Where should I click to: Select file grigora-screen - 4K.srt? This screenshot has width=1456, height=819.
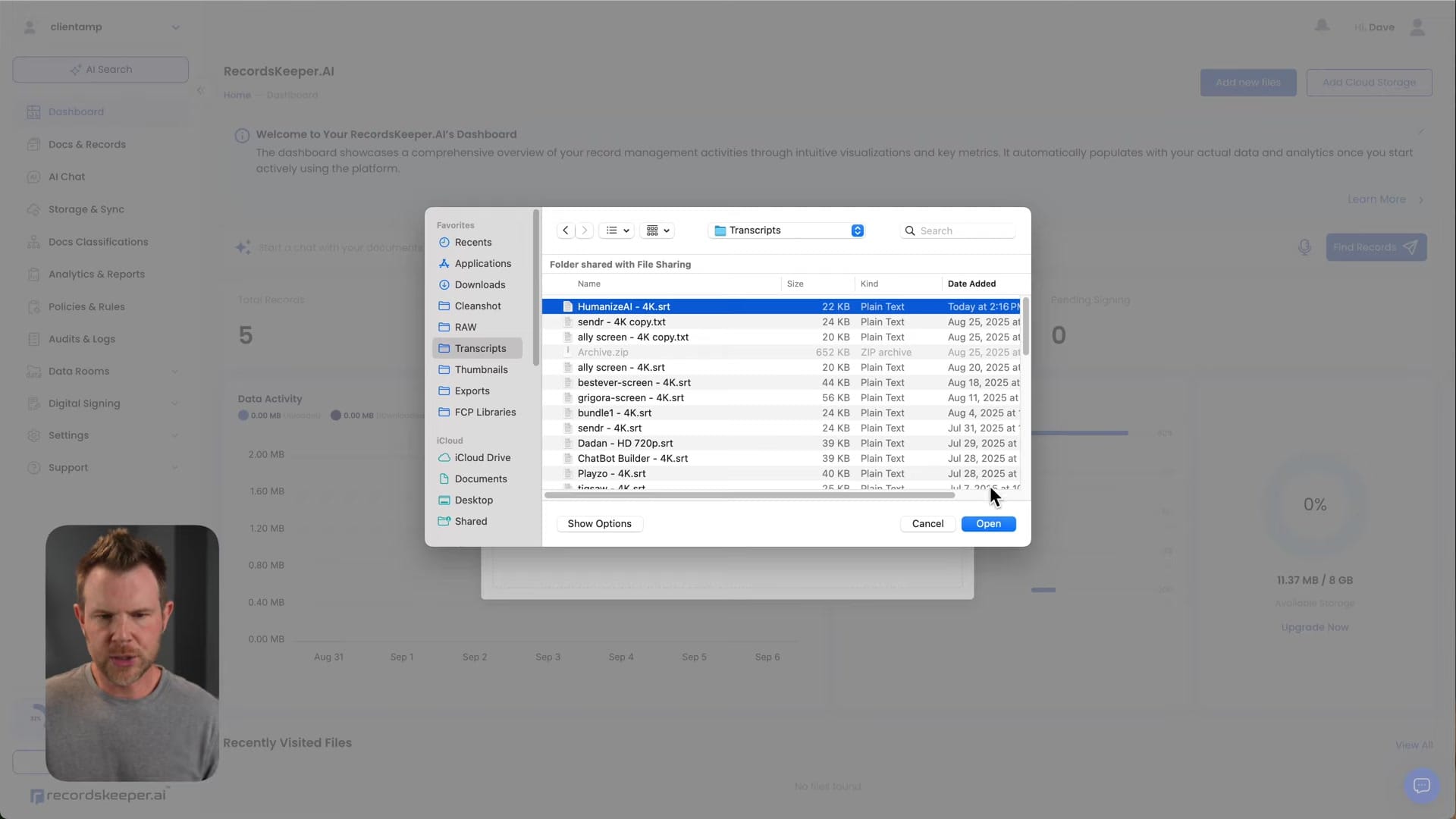[781, 398]
